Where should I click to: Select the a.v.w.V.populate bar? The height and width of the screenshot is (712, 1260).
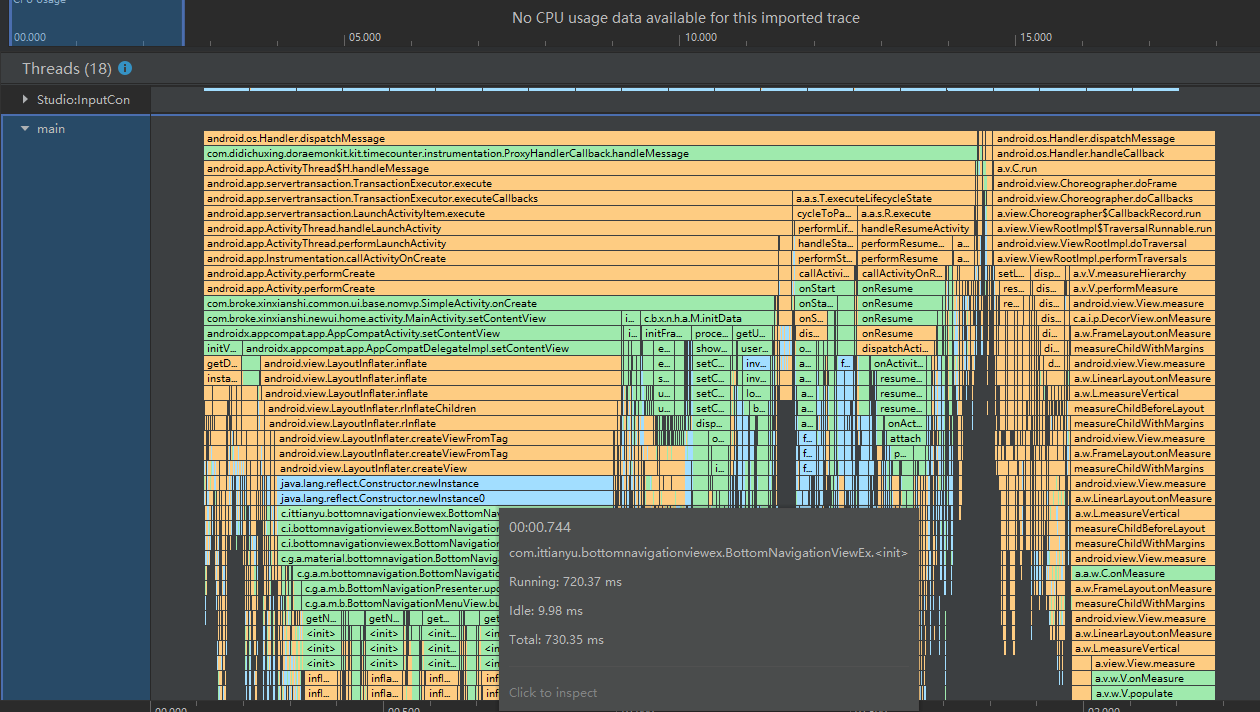pos(1154,694)
